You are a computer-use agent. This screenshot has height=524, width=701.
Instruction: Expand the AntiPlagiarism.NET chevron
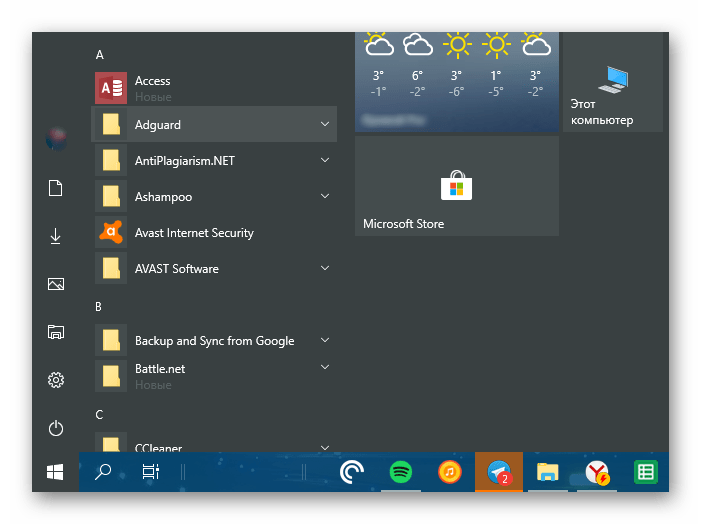325,160
